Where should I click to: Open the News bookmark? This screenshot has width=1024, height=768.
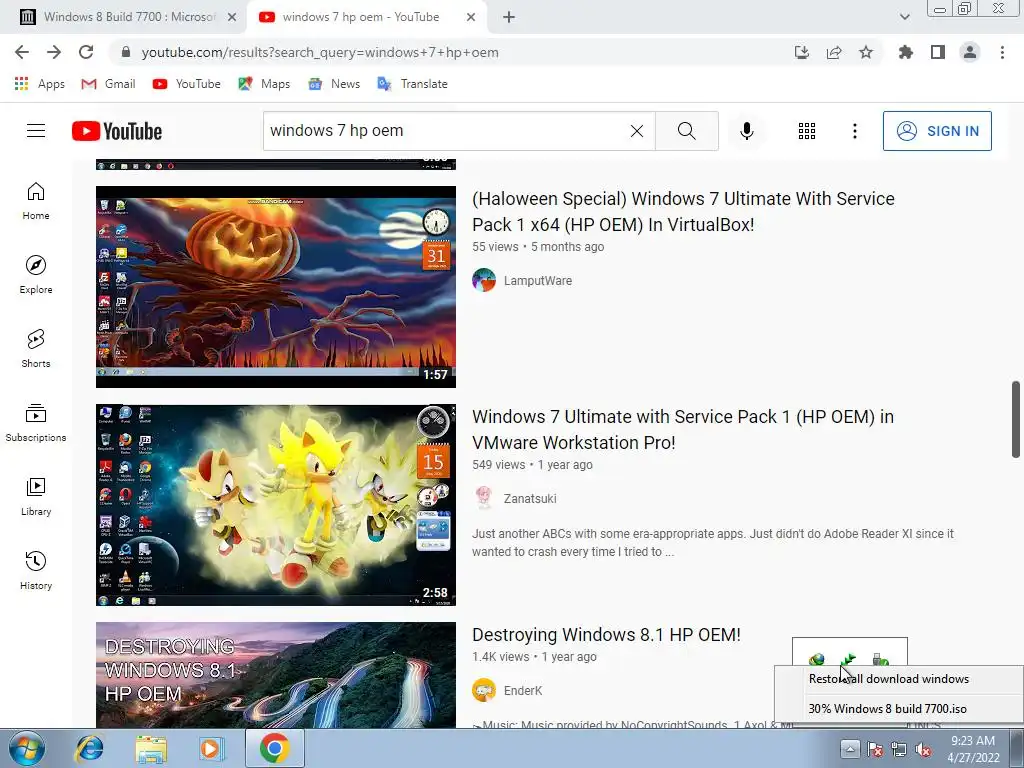click(x=334, y=84)
